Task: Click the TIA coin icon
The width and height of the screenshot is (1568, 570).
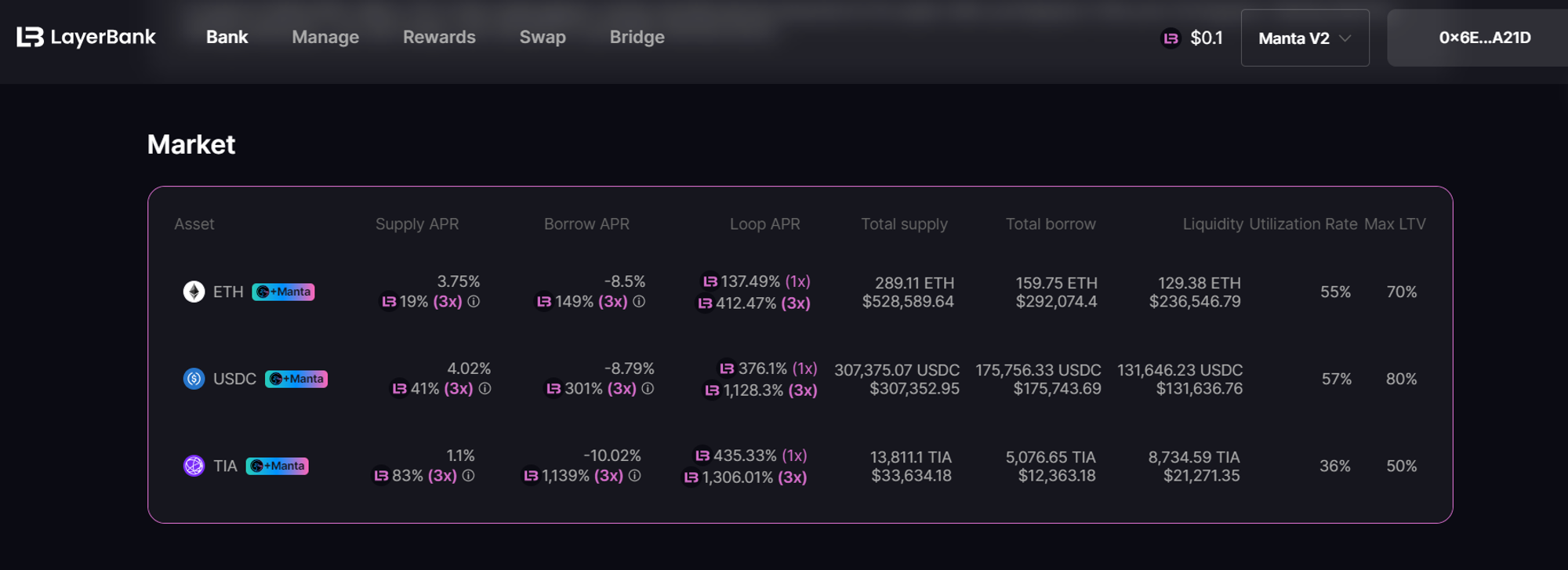Action: 194,466
